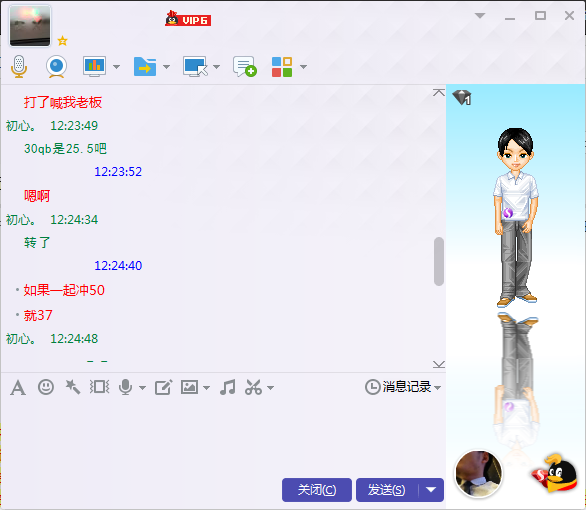Open the file transfer folder icon
The image size is (586, 510).
145,67
